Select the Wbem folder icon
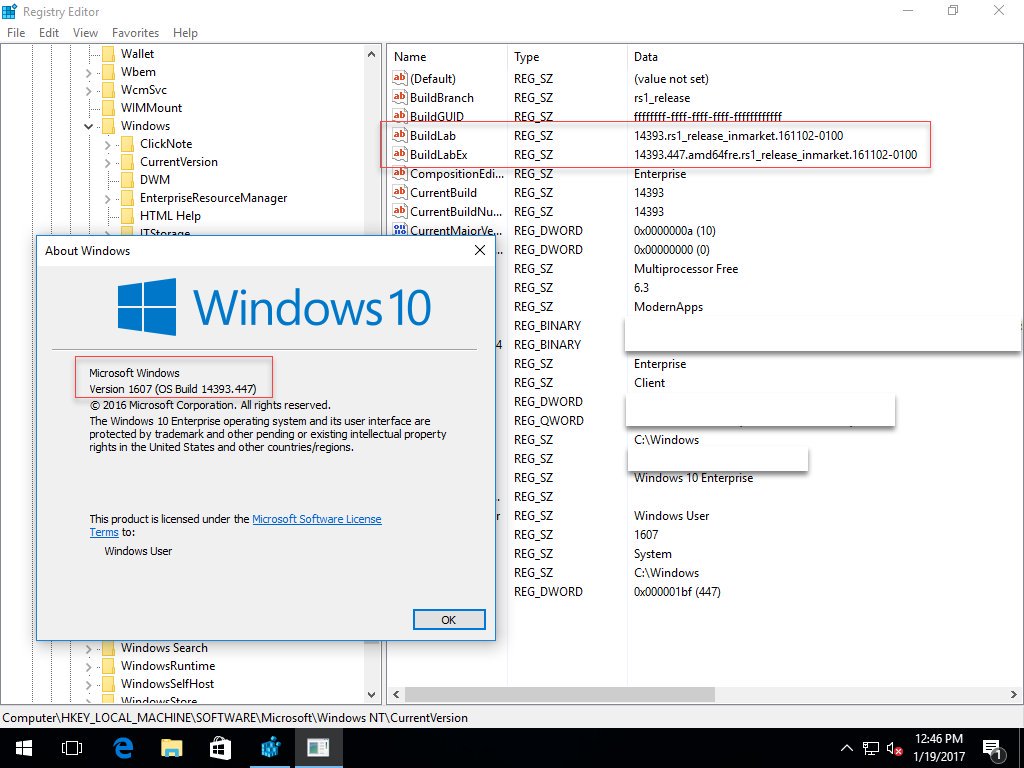The width and height of the screenshot is (1024, 768). click(108, 72)
